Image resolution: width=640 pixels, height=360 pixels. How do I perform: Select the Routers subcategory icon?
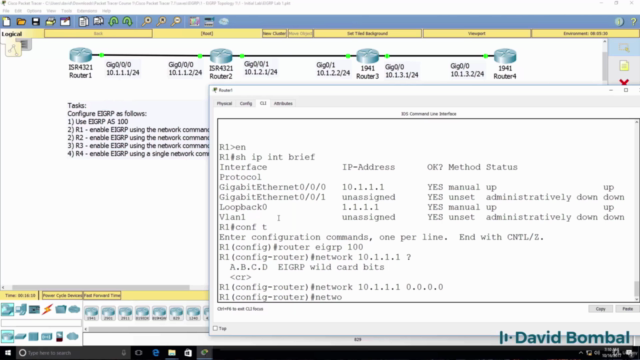7,336
